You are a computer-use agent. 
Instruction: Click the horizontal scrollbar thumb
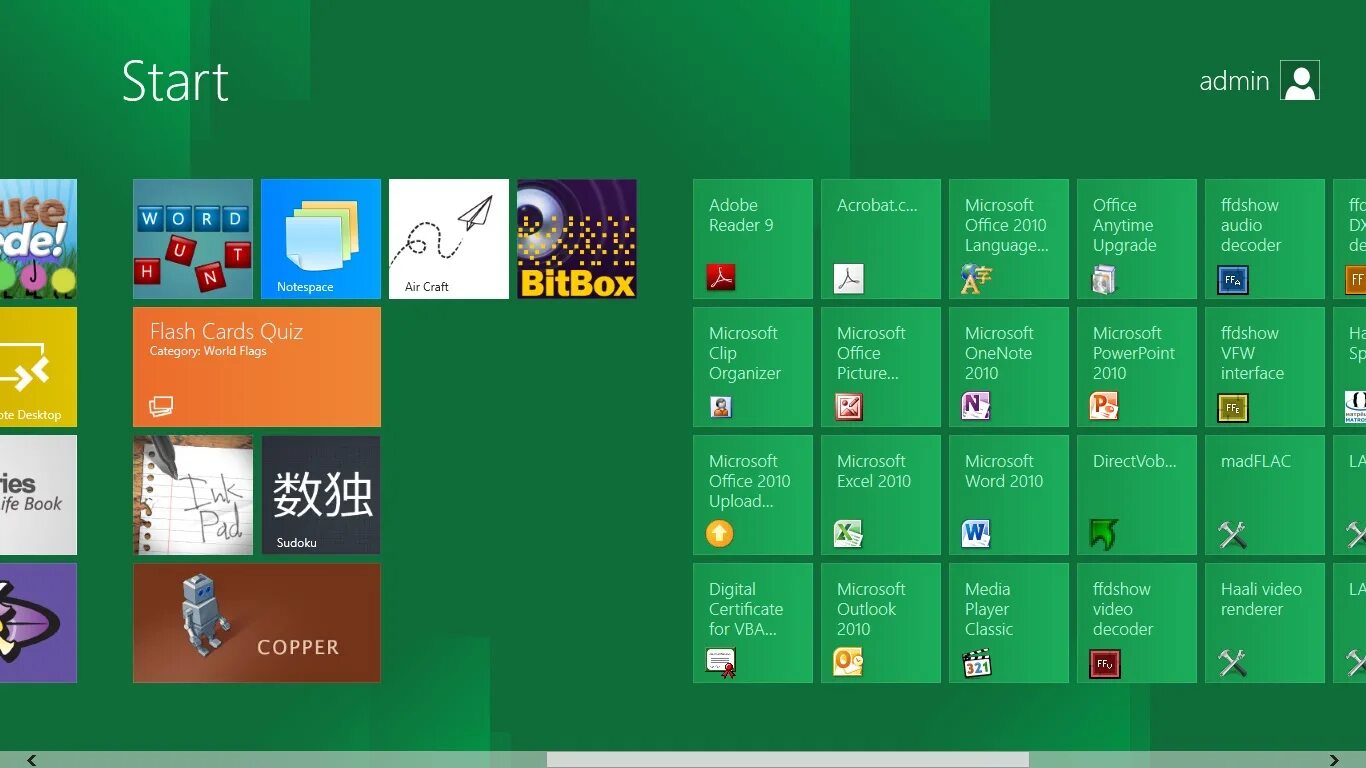click(788, 760)
